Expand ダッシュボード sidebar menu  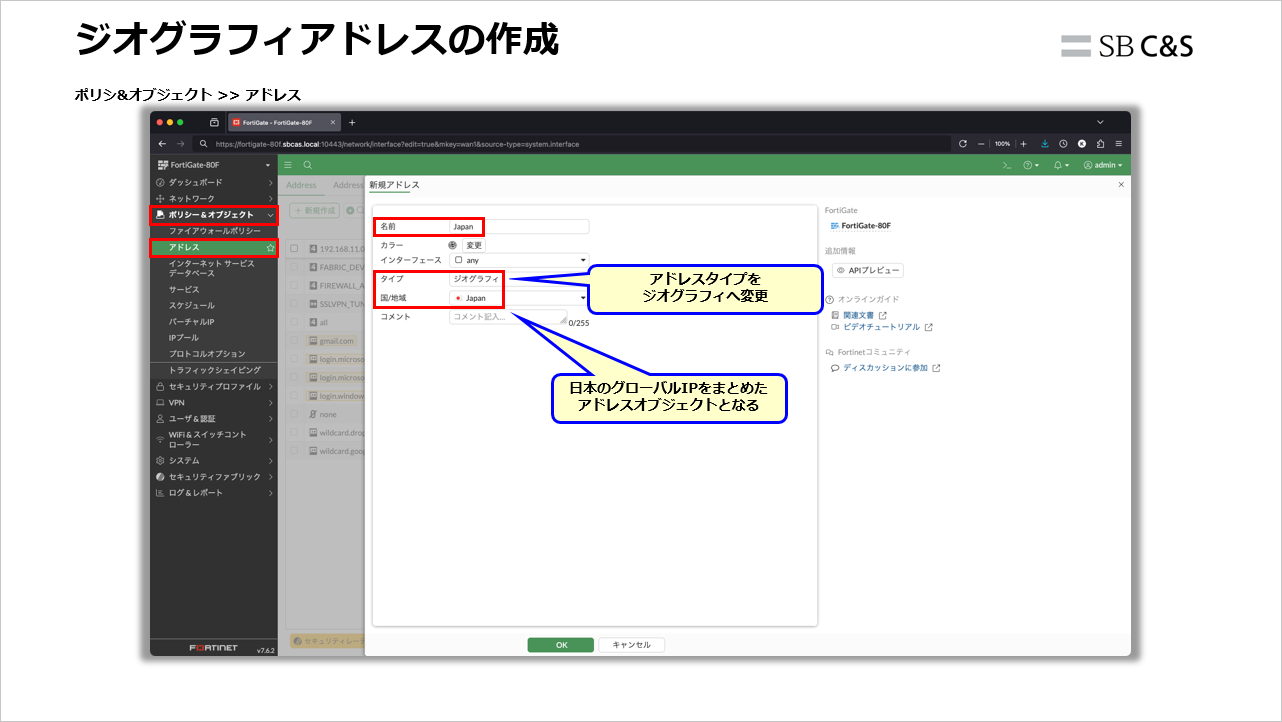click(213, 183)
